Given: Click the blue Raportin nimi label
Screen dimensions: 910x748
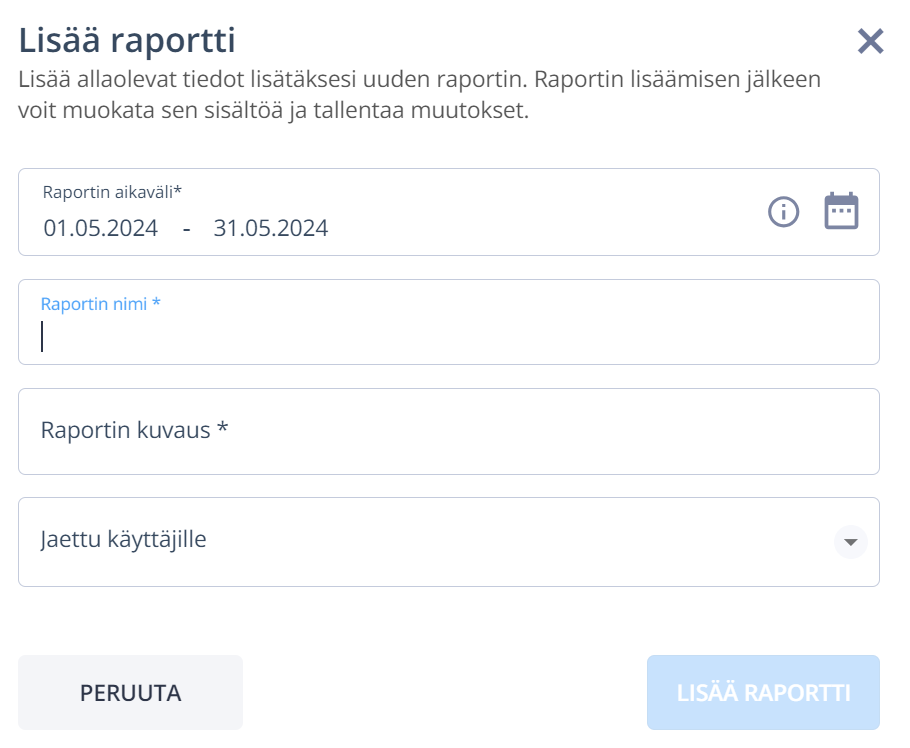Looking at the screenshot, I should [100, 303].
